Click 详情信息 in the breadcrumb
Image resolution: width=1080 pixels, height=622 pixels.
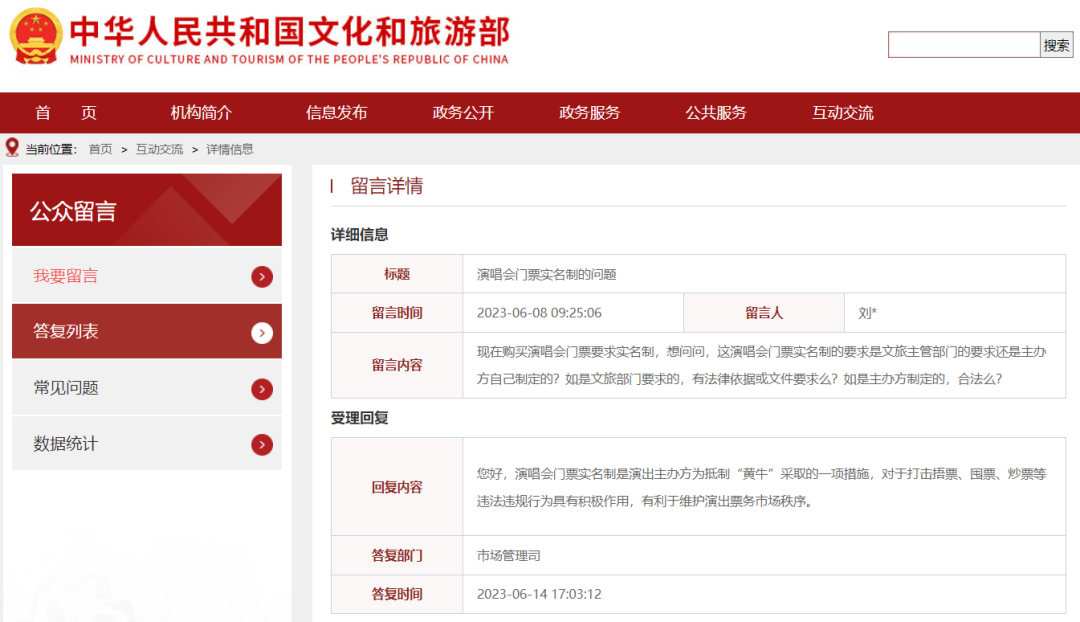(x=229, y=149)
